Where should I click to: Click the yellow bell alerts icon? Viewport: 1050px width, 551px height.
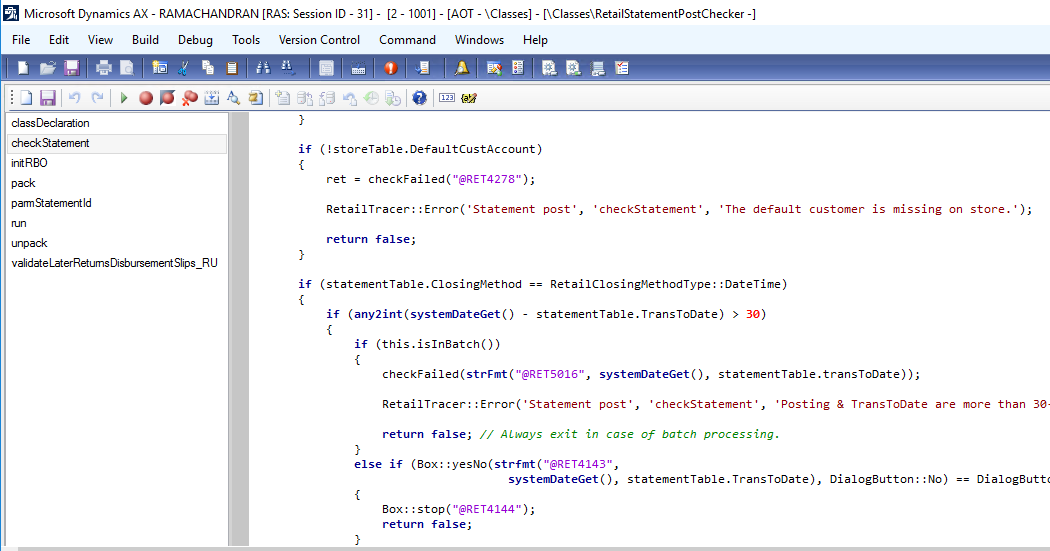tap(461, 68)
